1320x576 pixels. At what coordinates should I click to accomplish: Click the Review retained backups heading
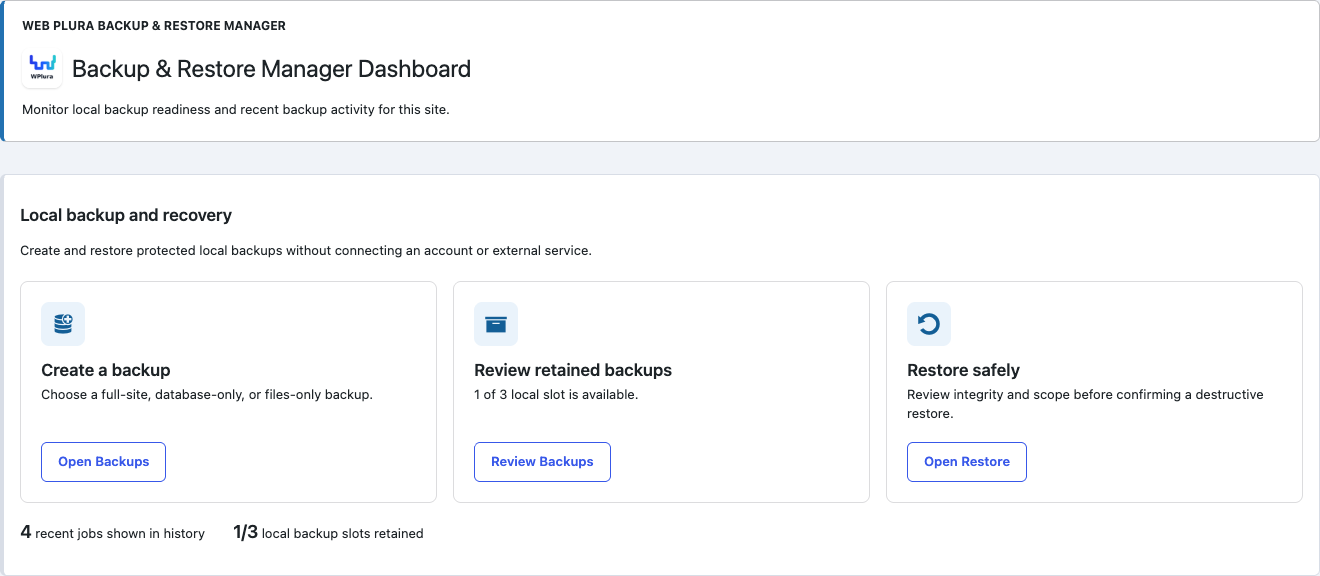(x=573, y=370)
